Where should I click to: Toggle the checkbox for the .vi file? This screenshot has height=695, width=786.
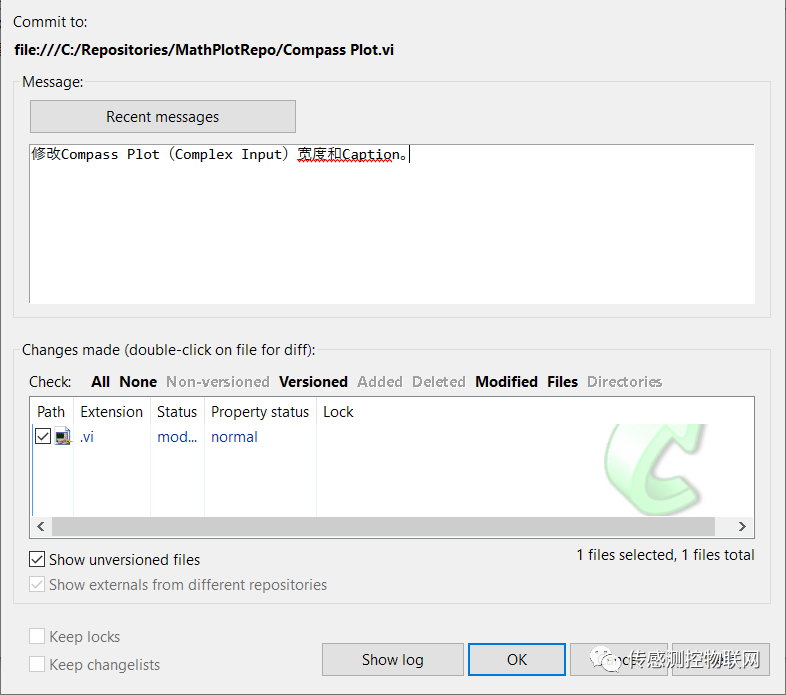[x=44, y=437]
